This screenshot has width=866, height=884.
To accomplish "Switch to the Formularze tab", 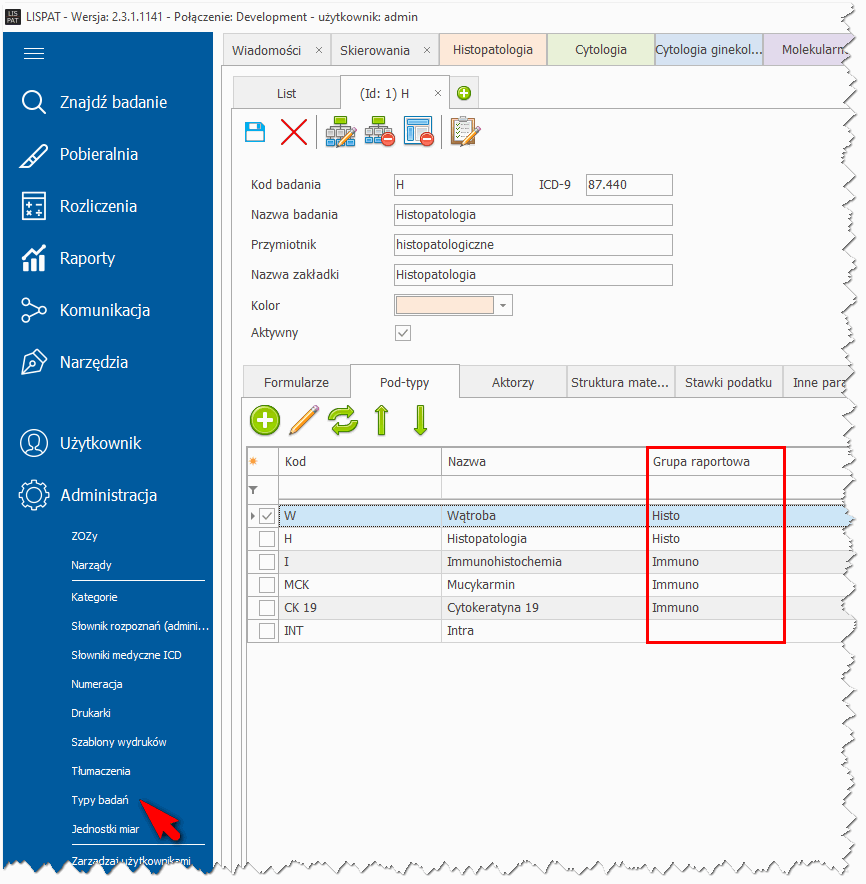I will click(x=296, y=383).
